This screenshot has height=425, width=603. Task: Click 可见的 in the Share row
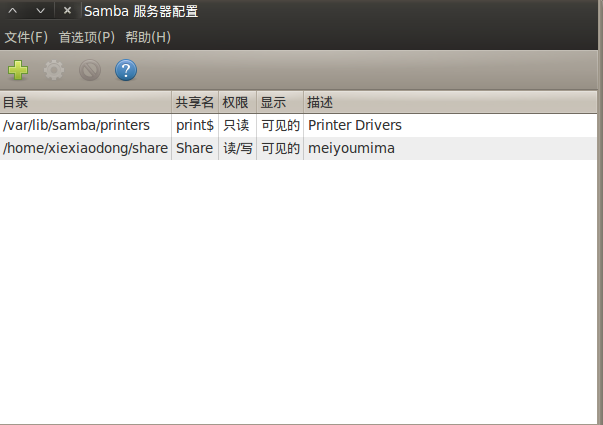pos(280,148)
